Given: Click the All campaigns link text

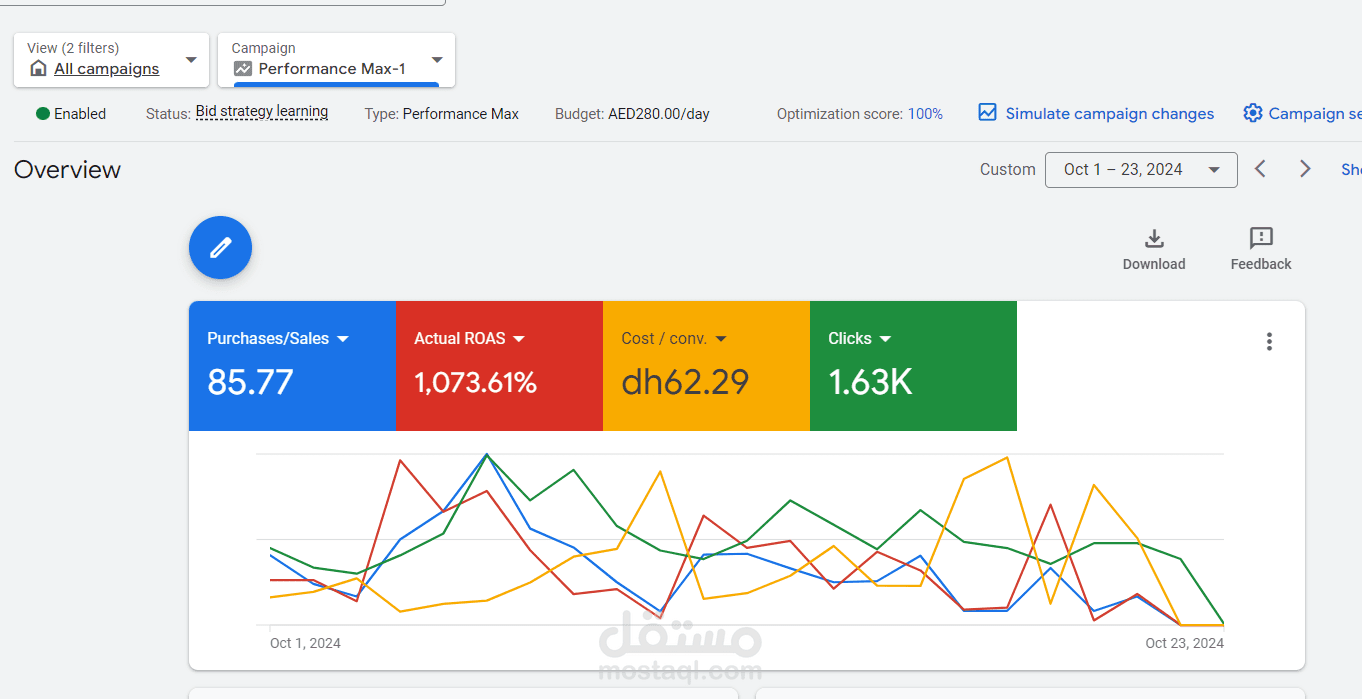Looking at the screenshot, I should pos(107,69).
